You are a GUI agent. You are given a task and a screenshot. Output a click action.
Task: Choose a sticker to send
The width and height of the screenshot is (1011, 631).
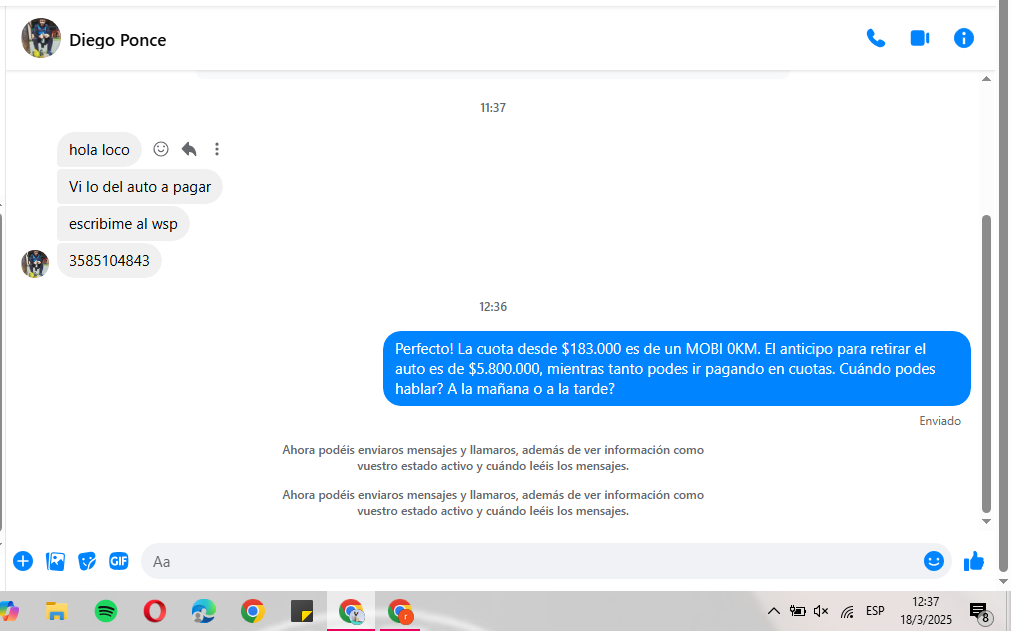point(88,561)
